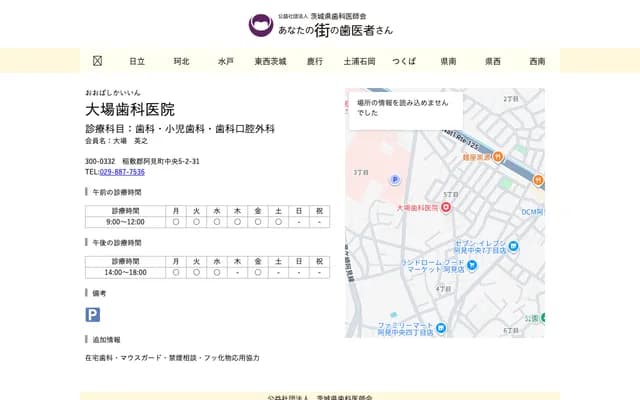Click the セブン-イレブン store marker on map
This screenshot has width=640, height=400.
[513, 246]
